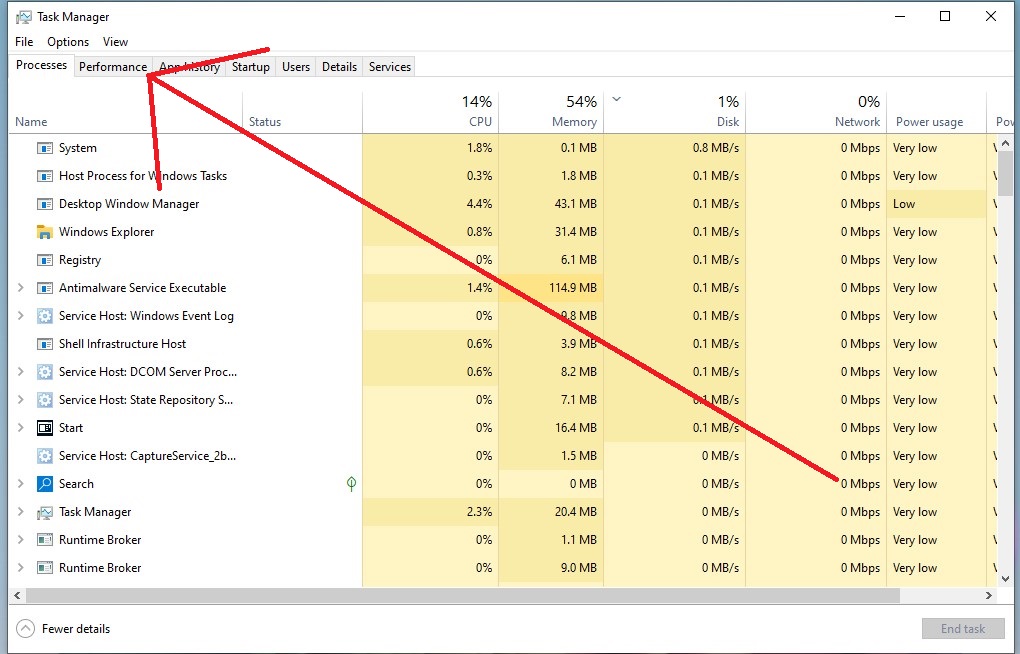Viewport: 1020px width, 654px height.
Task: Expand the Runtime Broker row with 1.1 MB
Action: click(20, 539)
